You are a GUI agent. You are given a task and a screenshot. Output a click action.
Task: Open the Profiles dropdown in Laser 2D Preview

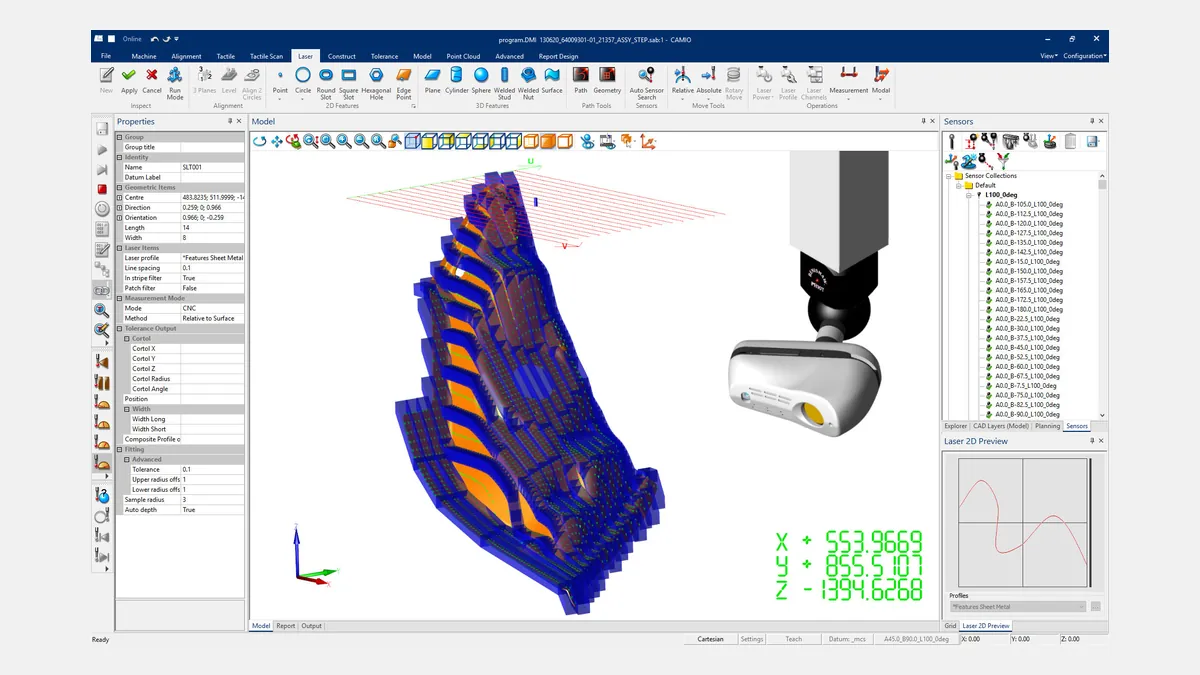[x=1017, y=607]
